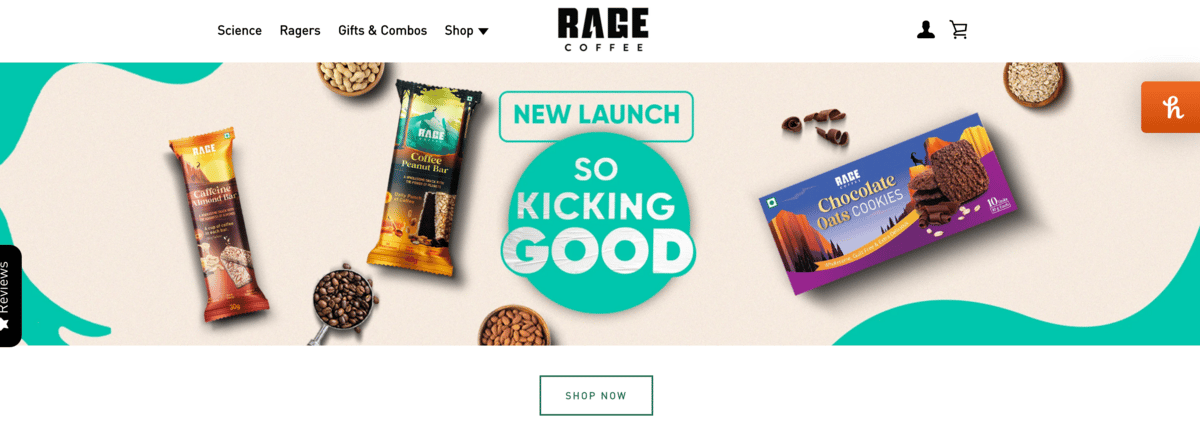Click the orange Honey extension widget
1200x439 pixels.
click(1171, 107)
